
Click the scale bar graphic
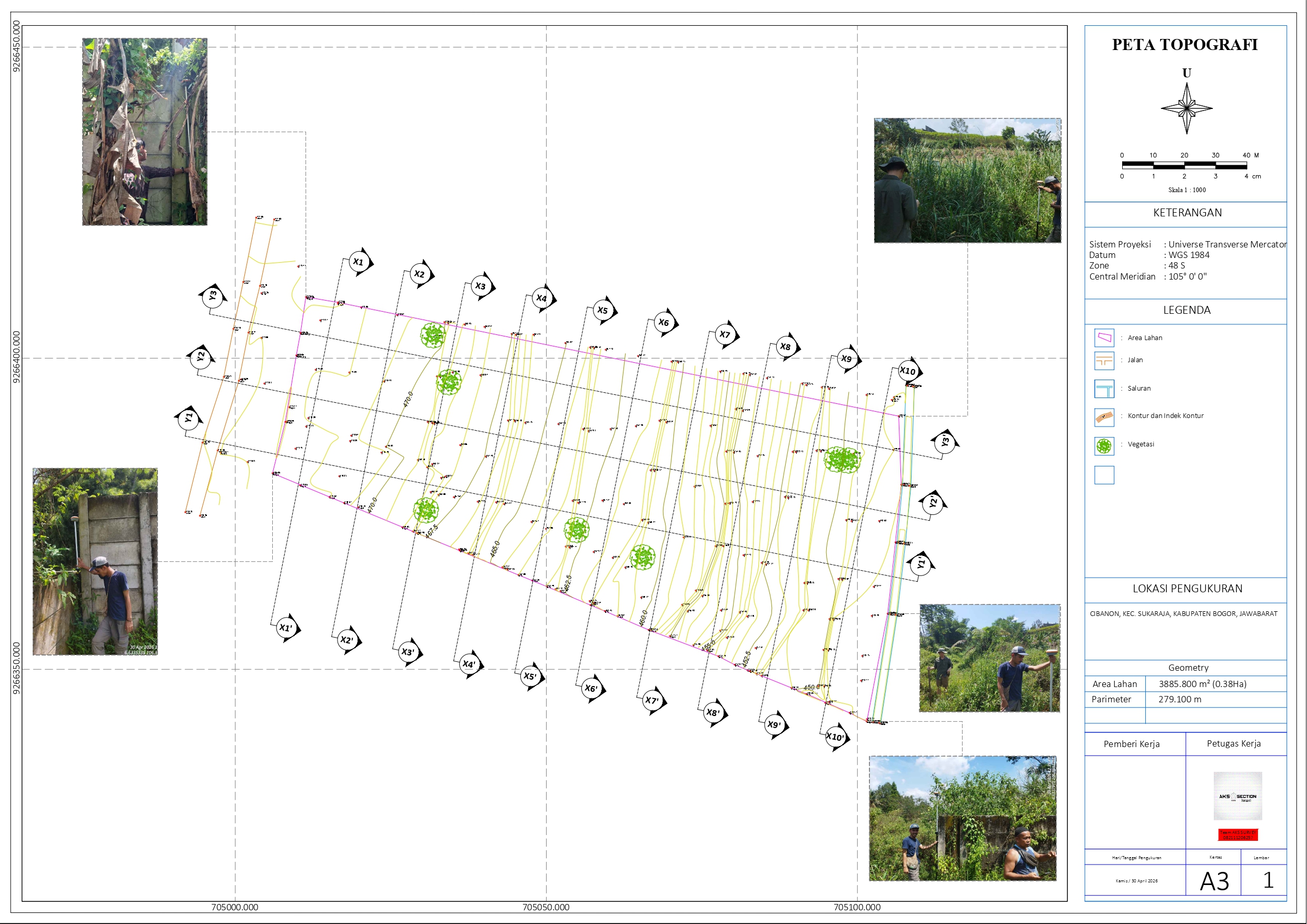point(1184,165)
